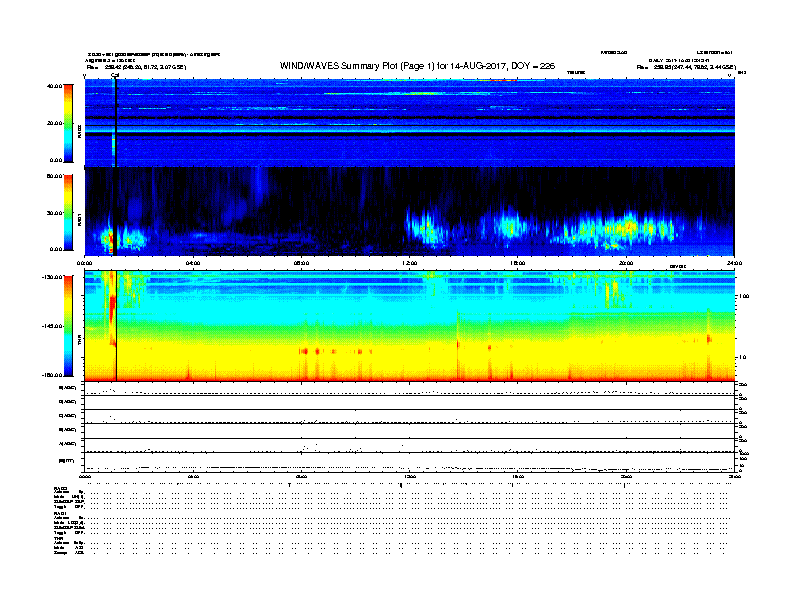Image resolution: width=792 pixels, height=612 pixels.
Task: Click the 16:00 tick label under RAD1 panel
Action: click(x=518, y=263)
